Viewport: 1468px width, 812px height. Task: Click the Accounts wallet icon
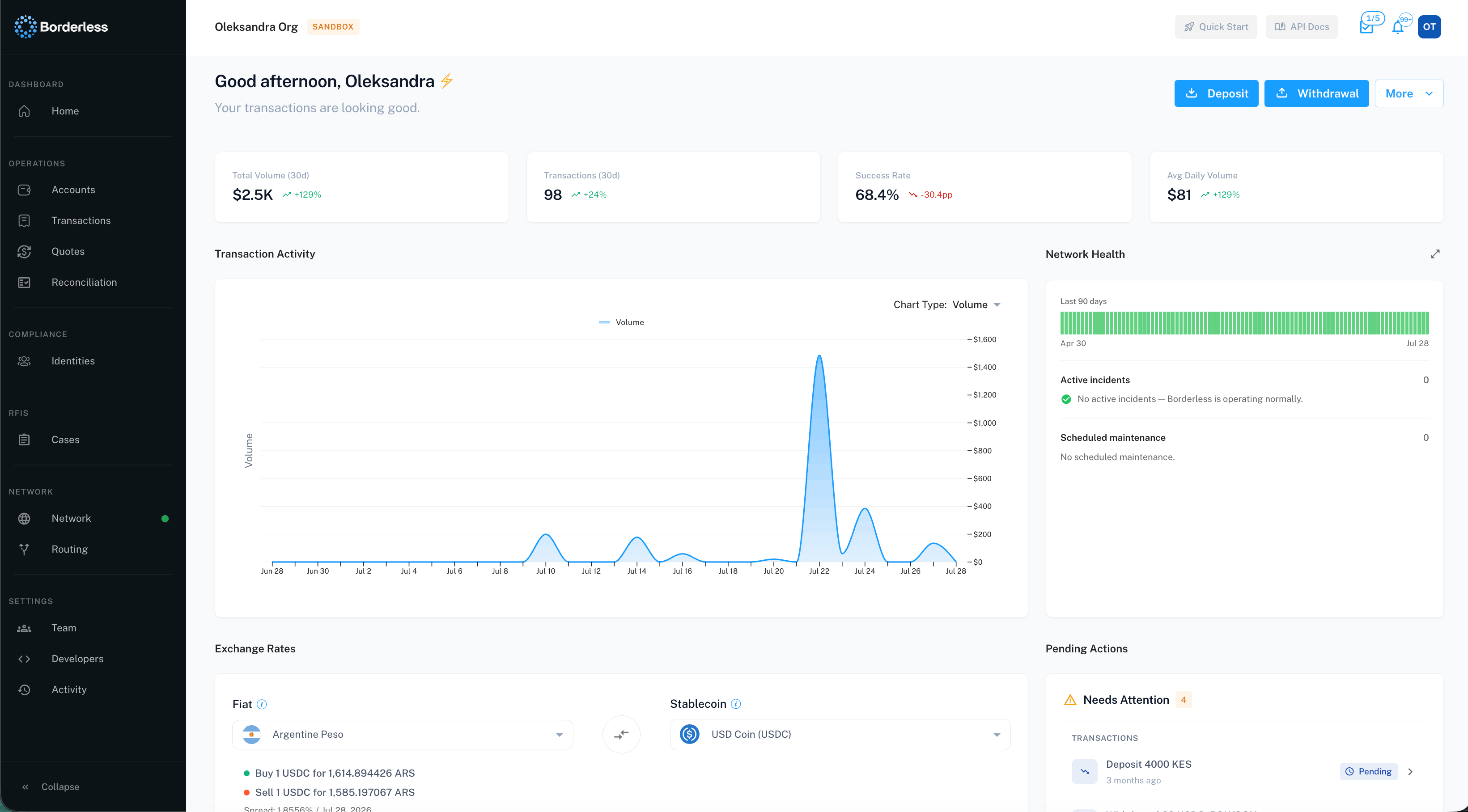(x=24, y=190)
